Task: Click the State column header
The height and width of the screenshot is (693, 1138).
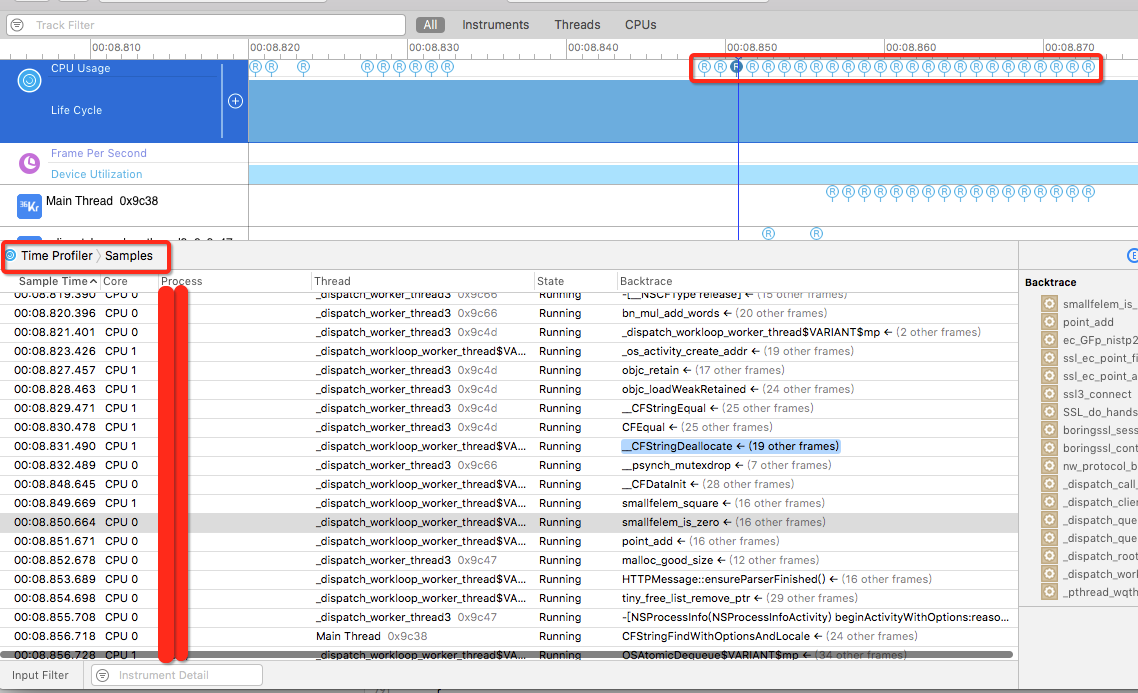Action: [550, 281]
